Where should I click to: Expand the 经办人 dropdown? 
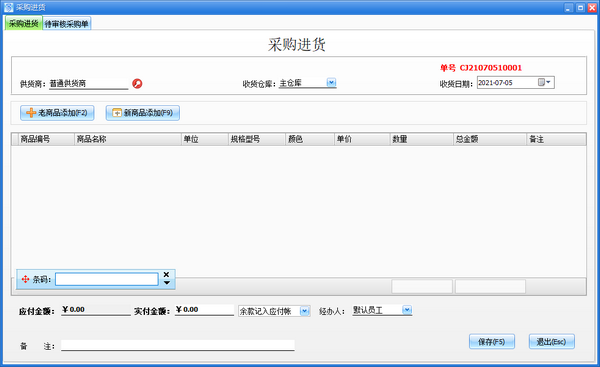pos(407,310)
